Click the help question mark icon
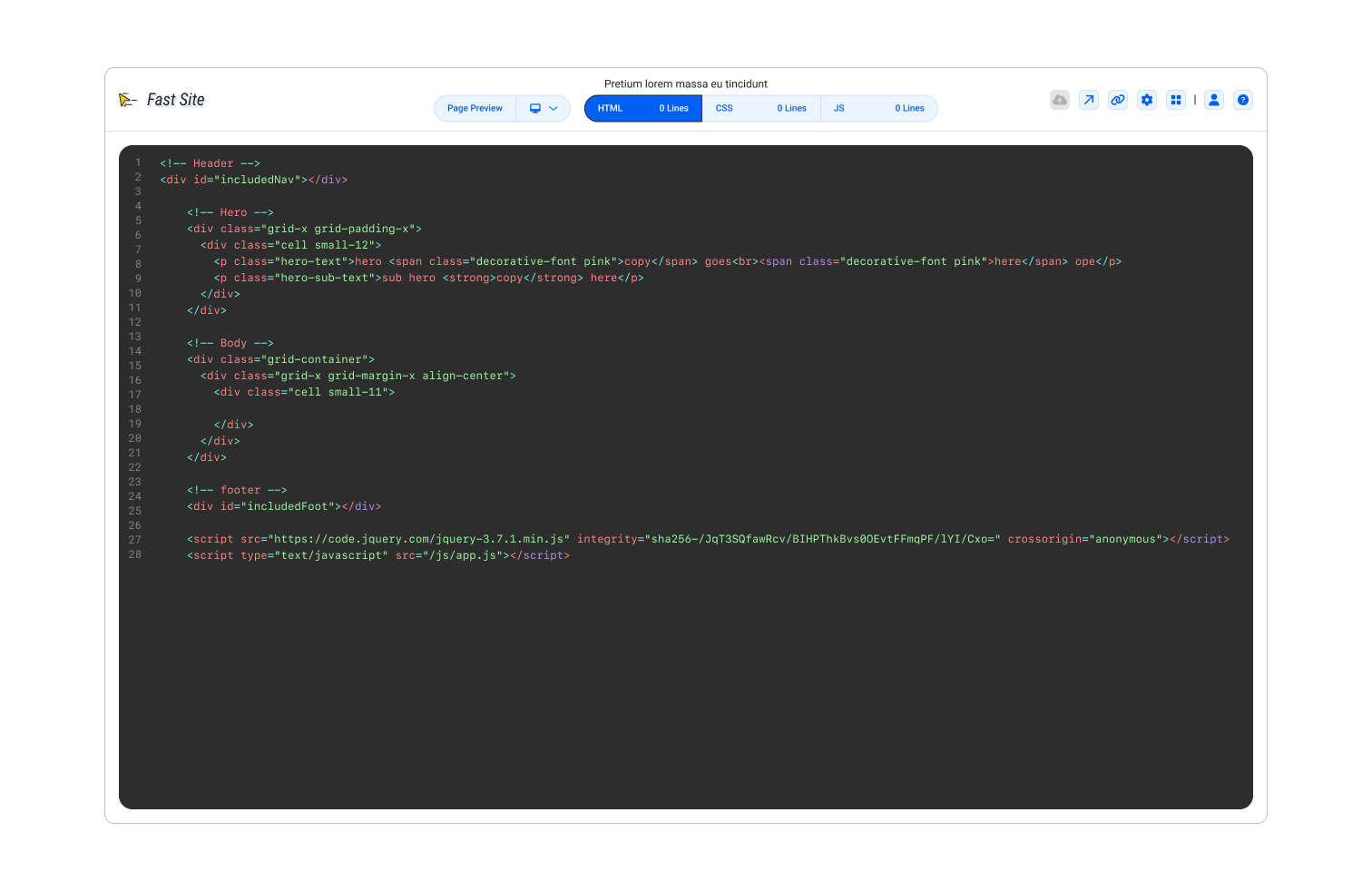 click(1243, 100)
